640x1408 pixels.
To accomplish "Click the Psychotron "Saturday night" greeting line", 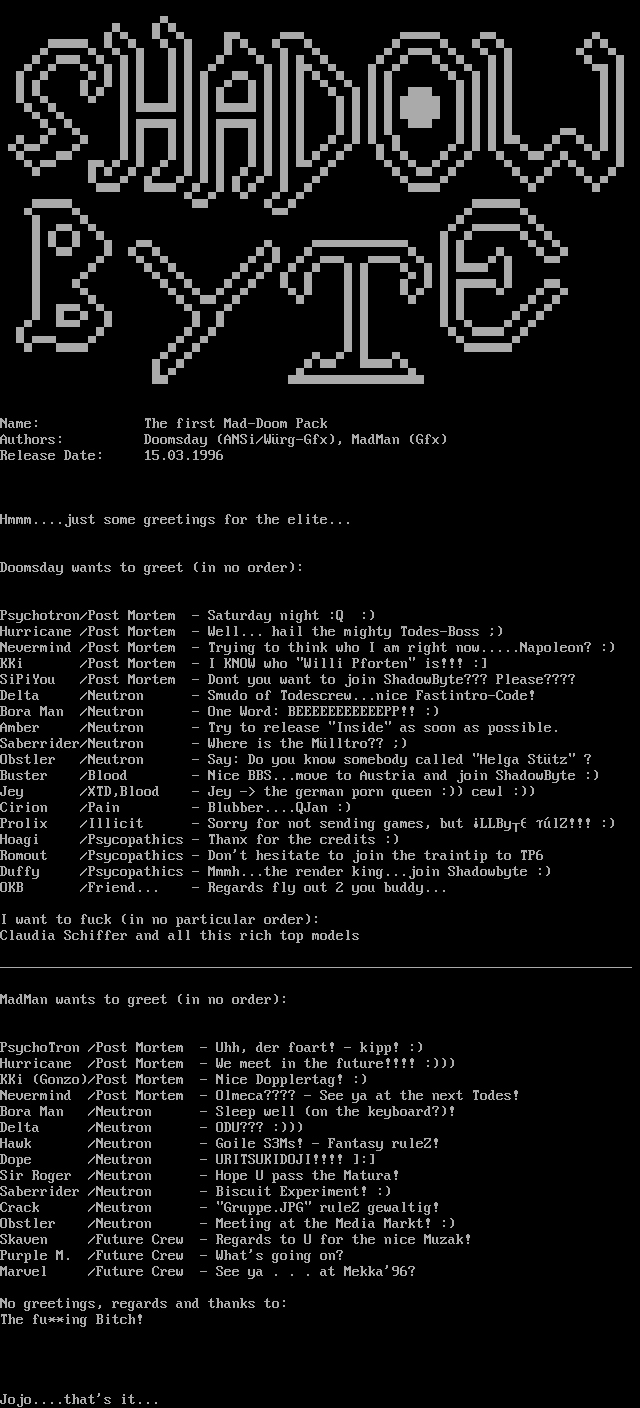I will click(x=188, y=616).
